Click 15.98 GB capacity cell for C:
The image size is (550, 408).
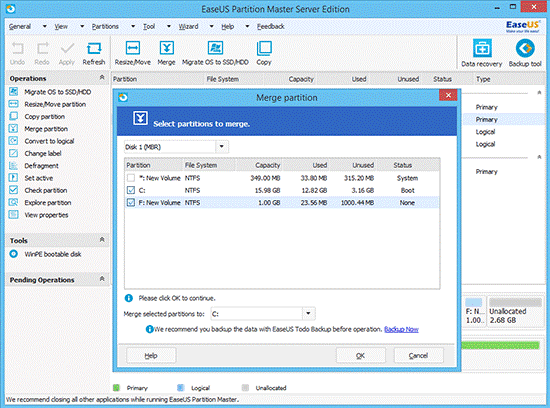(x=267, y=190)
